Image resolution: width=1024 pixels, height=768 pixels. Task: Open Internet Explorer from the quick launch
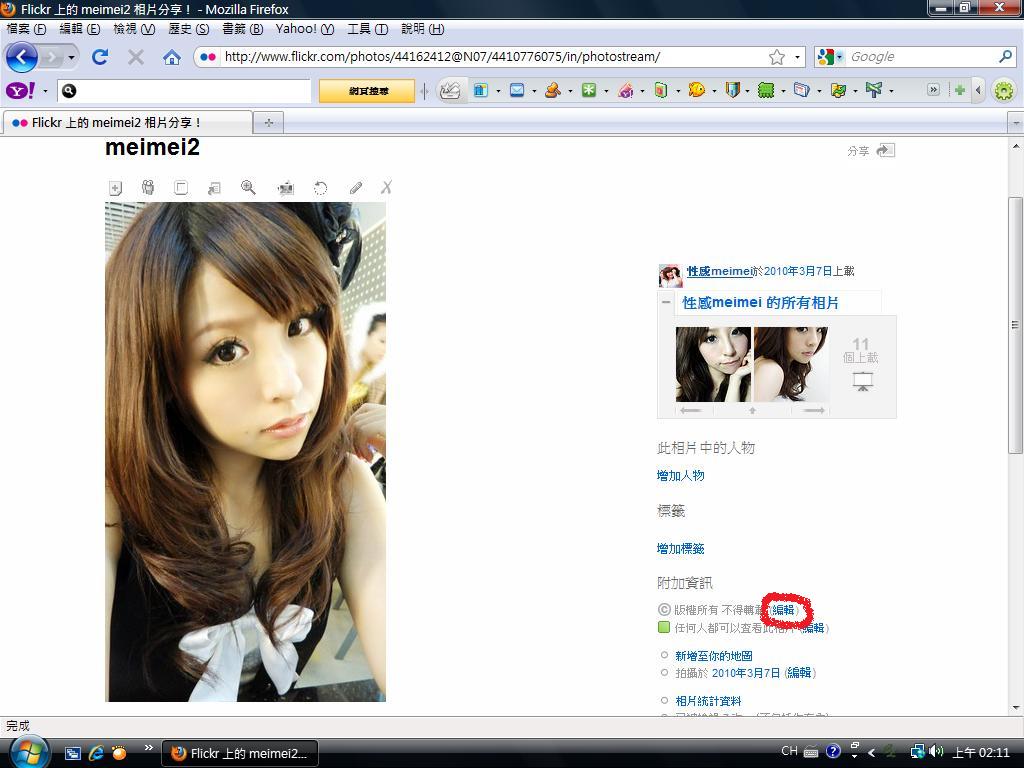pyautogui.click(x=96, y=753)
